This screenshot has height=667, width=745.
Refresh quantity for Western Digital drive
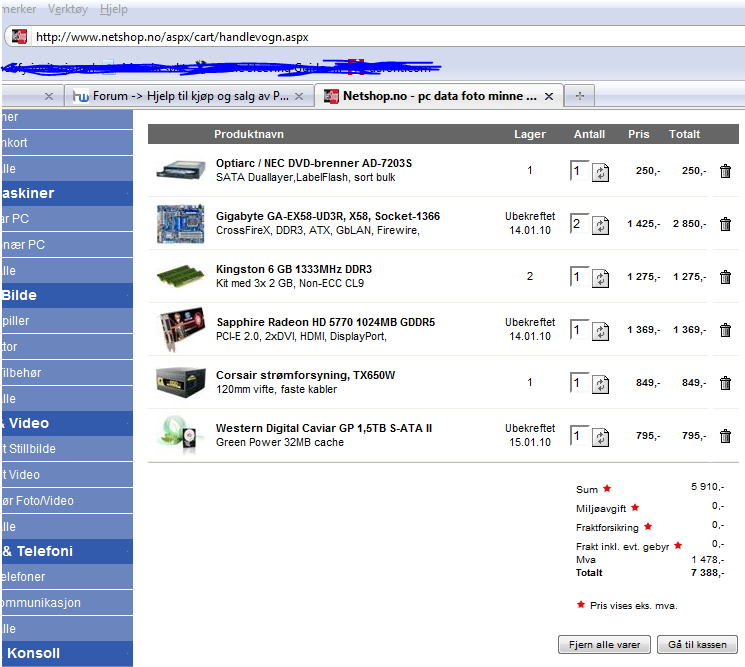601,437
